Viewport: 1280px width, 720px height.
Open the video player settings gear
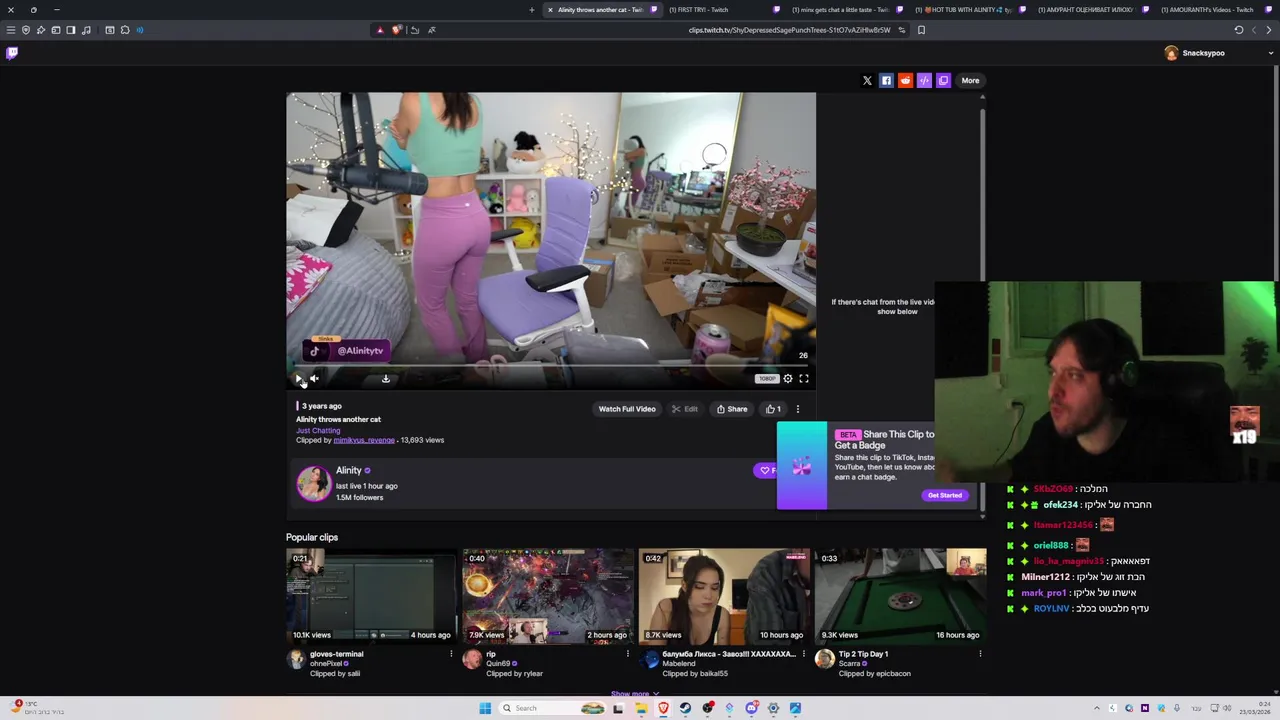[x=788, y=378]
